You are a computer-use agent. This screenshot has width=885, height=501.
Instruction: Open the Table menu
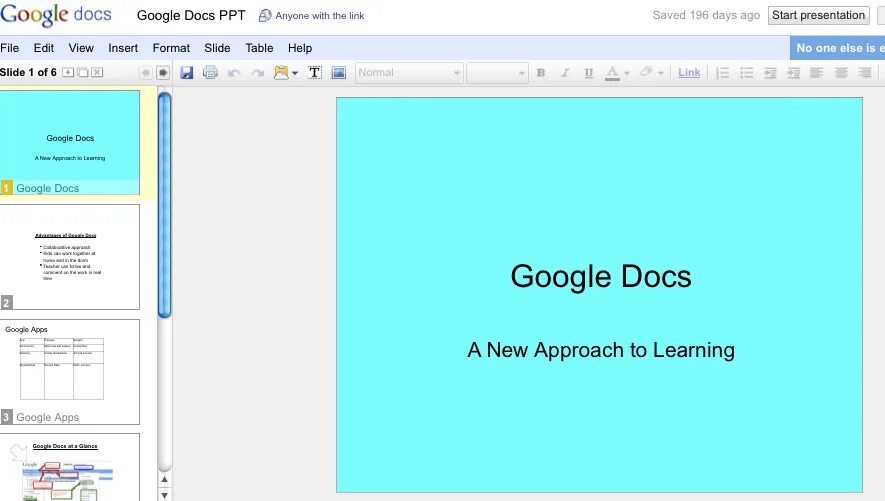[x=259, y=48]
